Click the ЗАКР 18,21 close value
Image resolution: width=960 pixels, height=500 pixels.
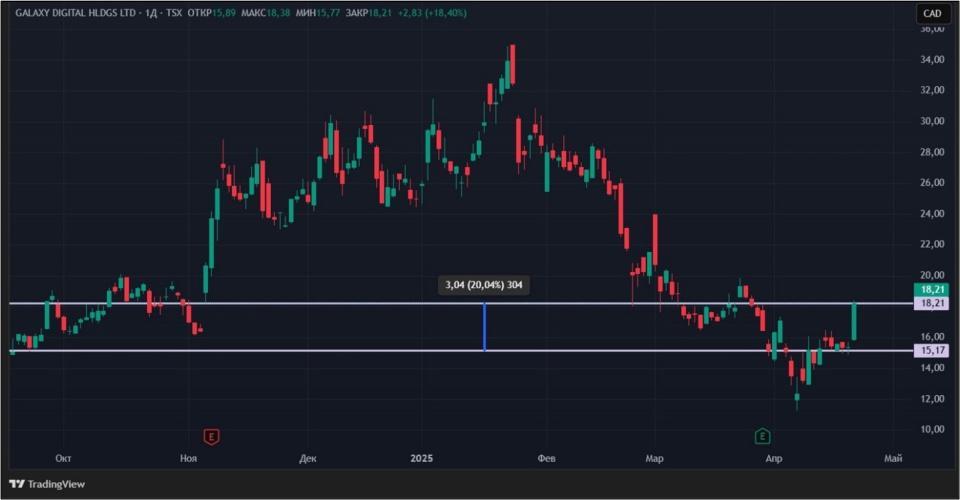point(369,13)
